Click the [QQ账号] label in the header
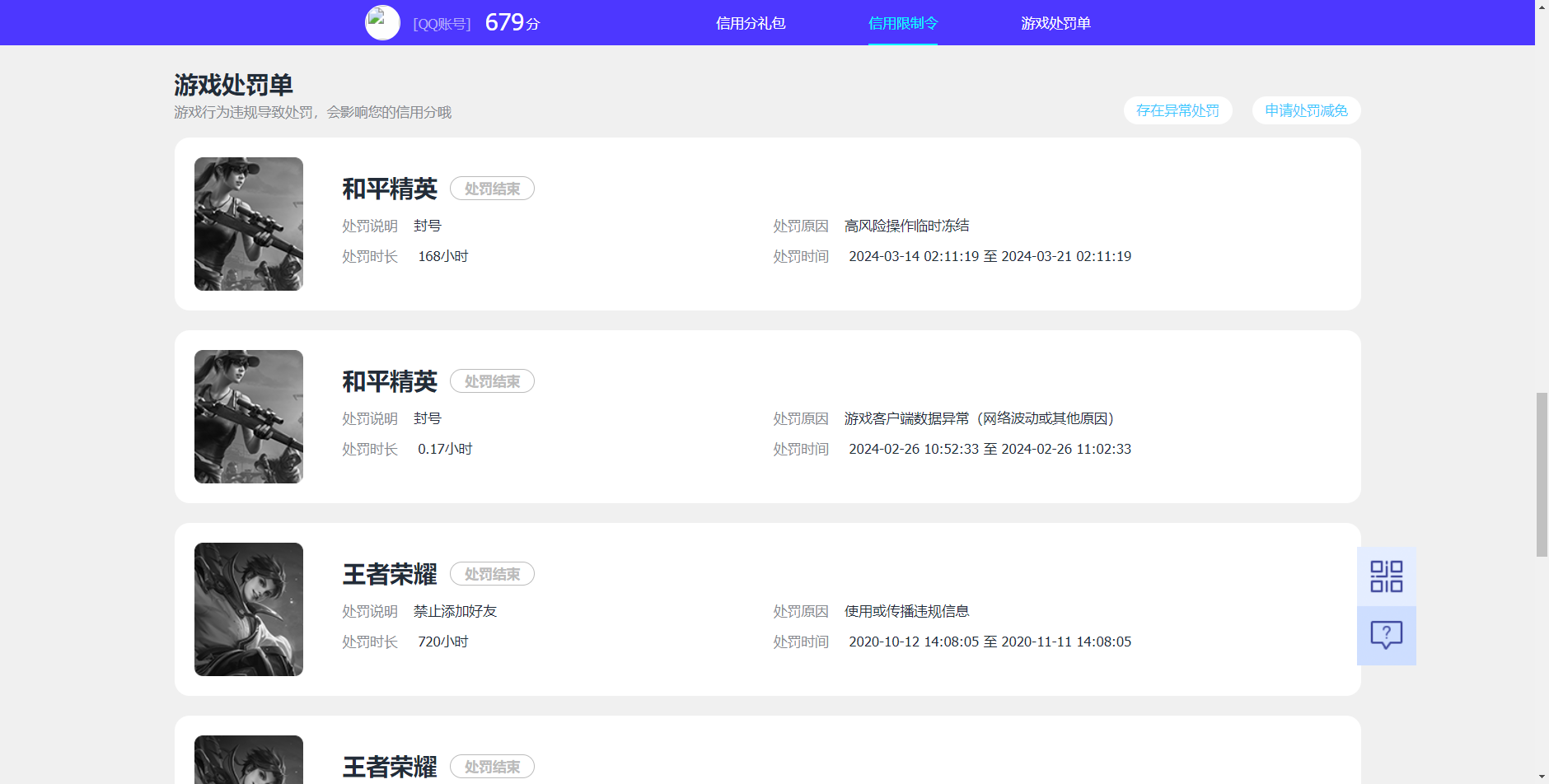 point(442,24)
